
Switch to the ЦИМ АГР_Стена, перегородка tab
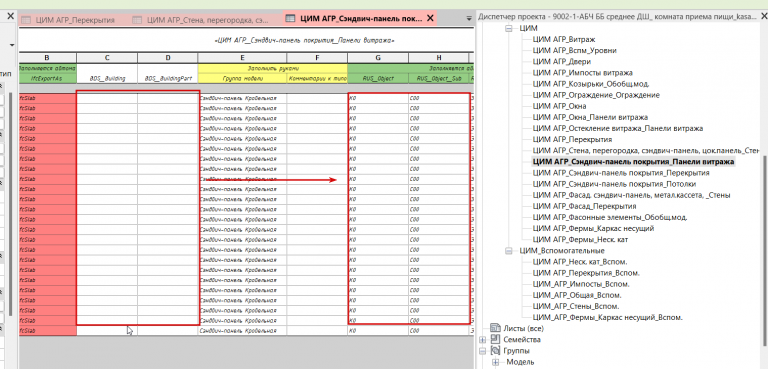coord(207,20)
